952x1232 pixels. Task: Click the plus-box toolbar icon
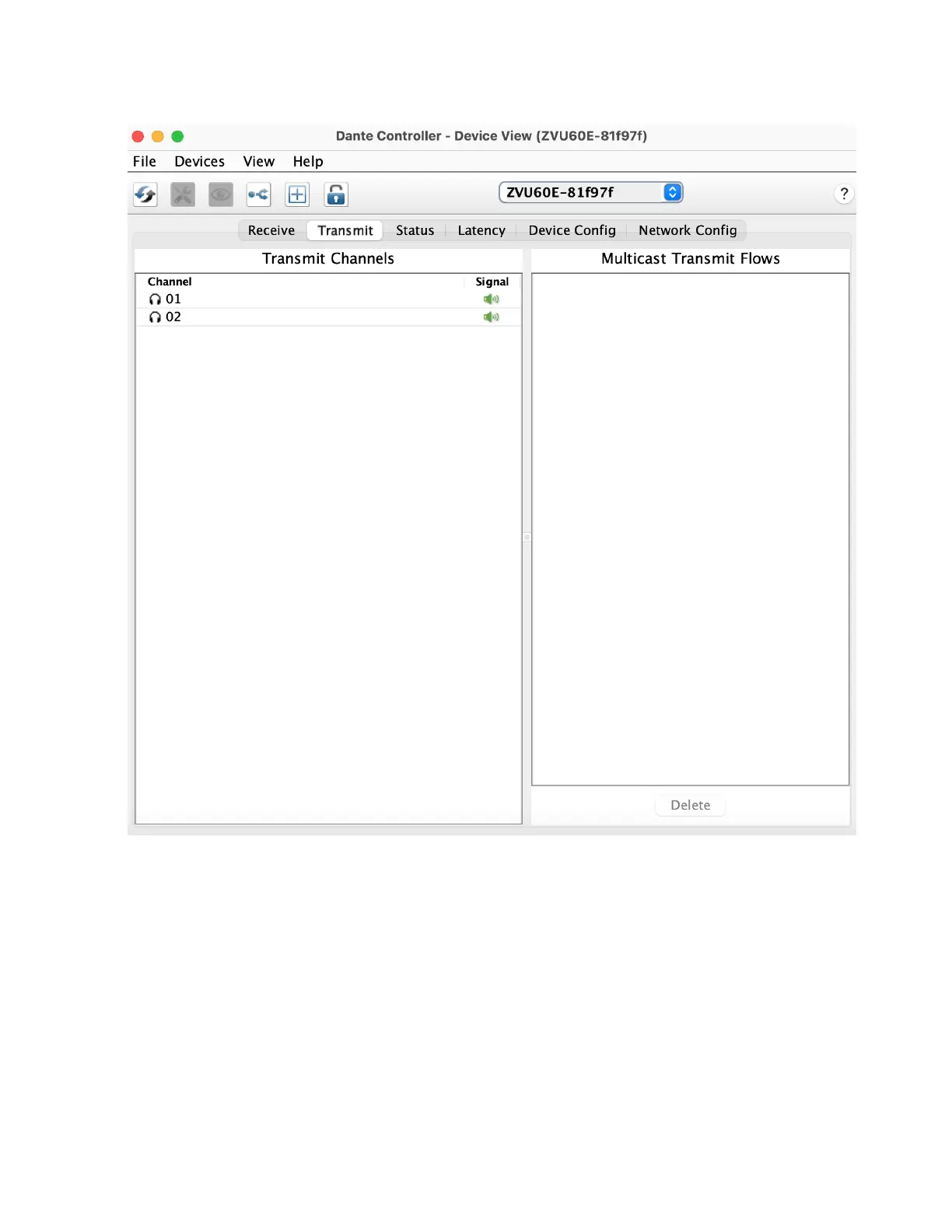tap(297, 194)
